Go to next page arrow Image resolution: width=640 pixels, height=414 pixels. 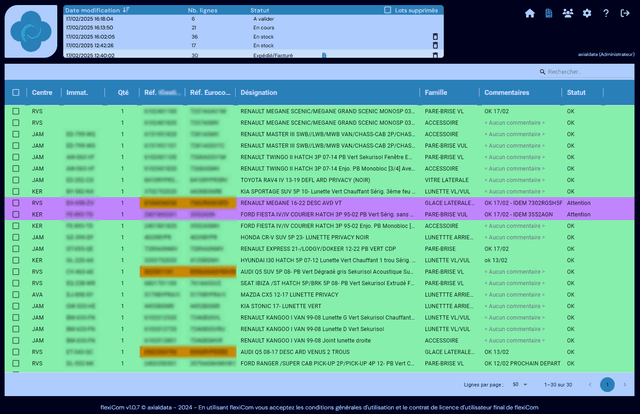[x=624, y=385]
